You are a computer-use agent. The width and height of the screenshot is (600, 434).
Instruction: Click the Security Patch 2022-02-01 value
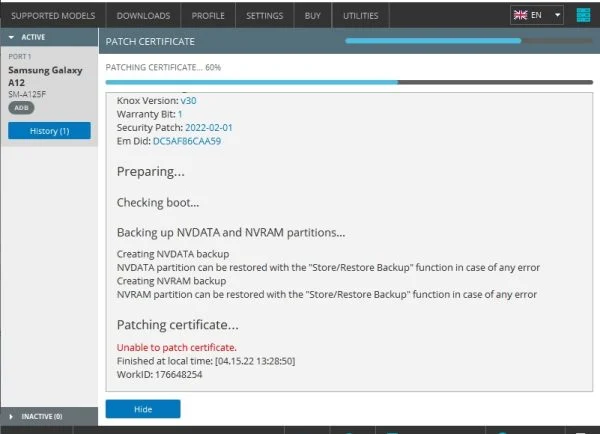click(x=201, y=128)
